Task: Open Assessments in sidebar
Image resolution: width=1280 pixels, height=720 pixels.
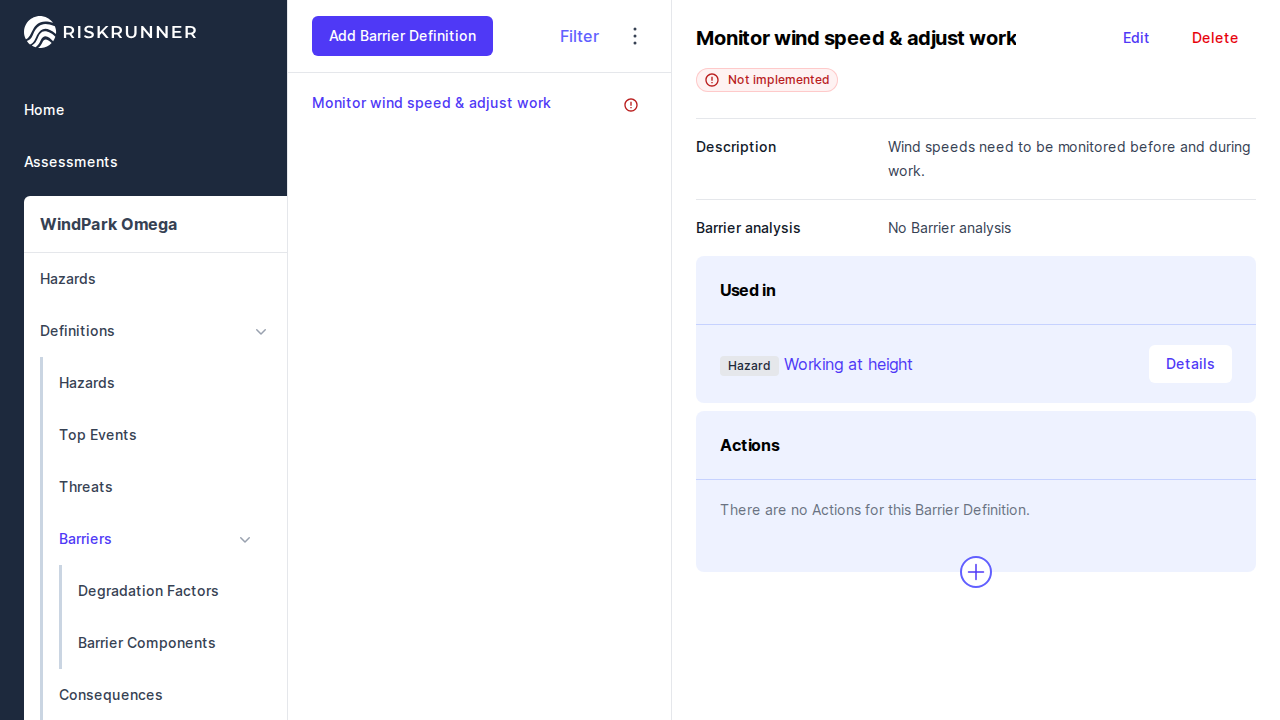Action: pos(71,162)
